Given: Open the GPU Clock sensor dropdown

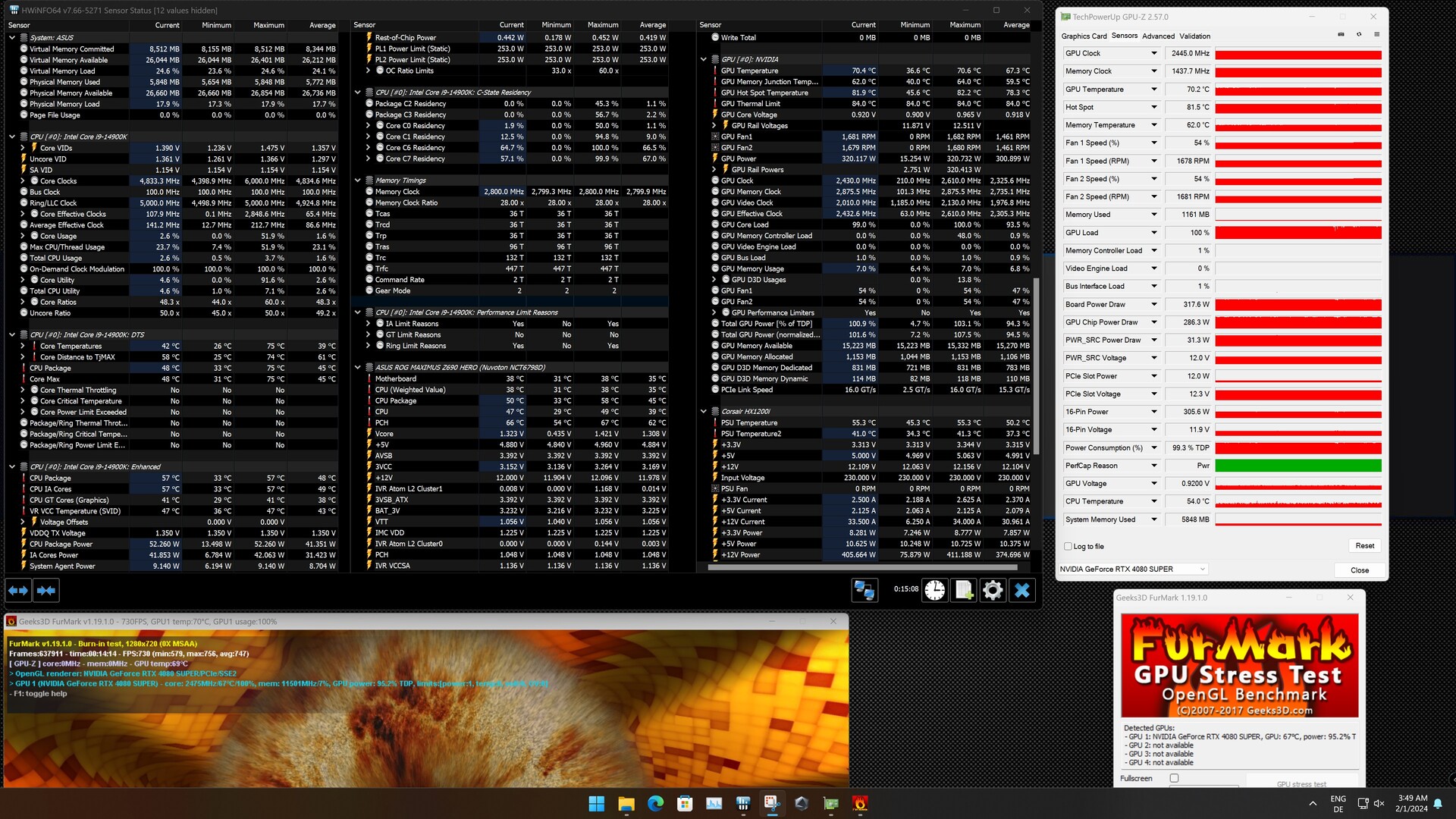Looking at the screenshot, I should pyautogui.click(x=1154, y=53).
